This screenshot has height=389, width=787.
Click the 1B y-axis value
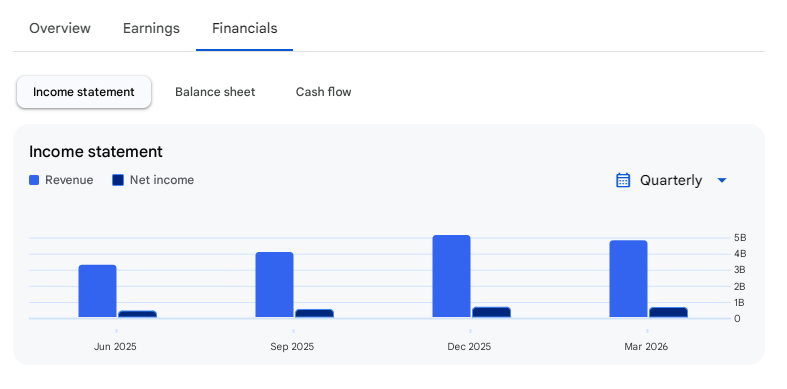tap(740, 303)
